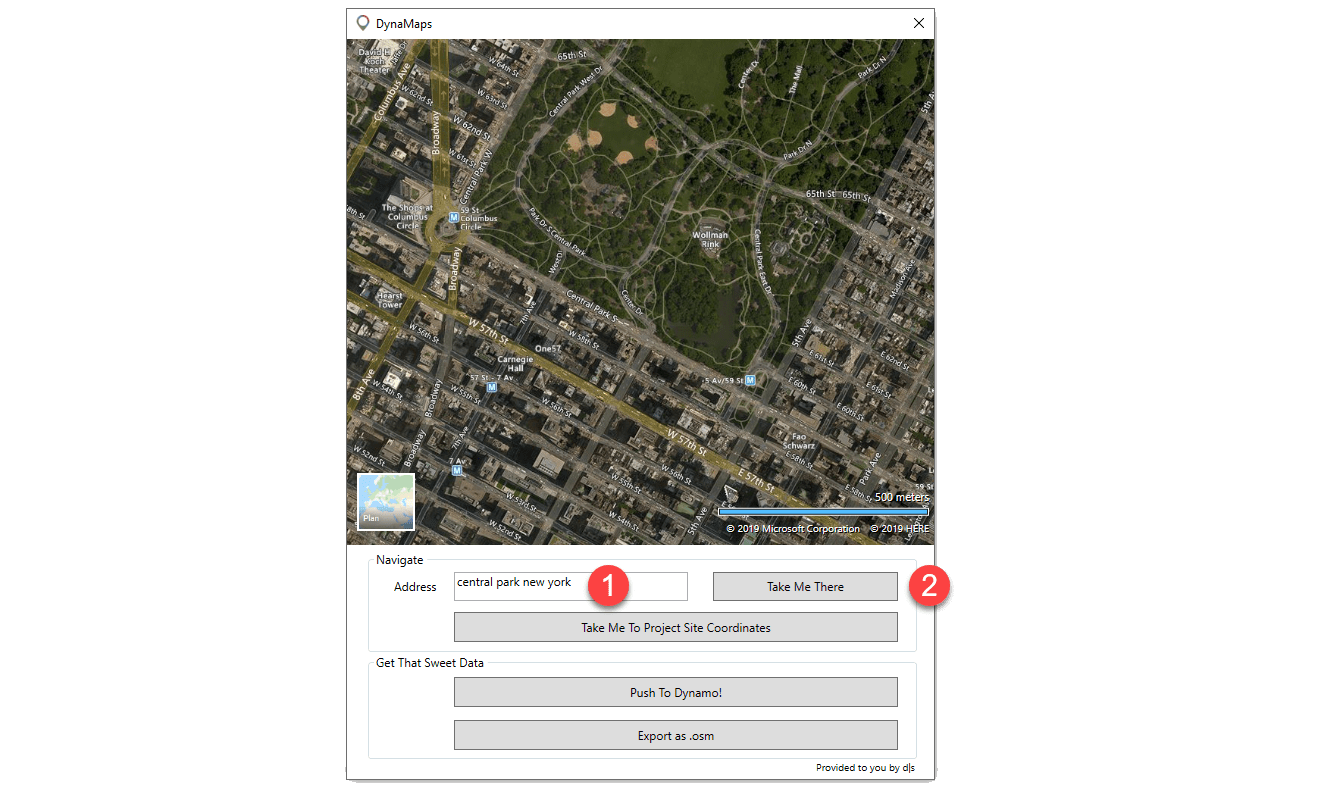Click the Wollman Rink label on map
Screen dimensions: 1339x794
[711, 240]
